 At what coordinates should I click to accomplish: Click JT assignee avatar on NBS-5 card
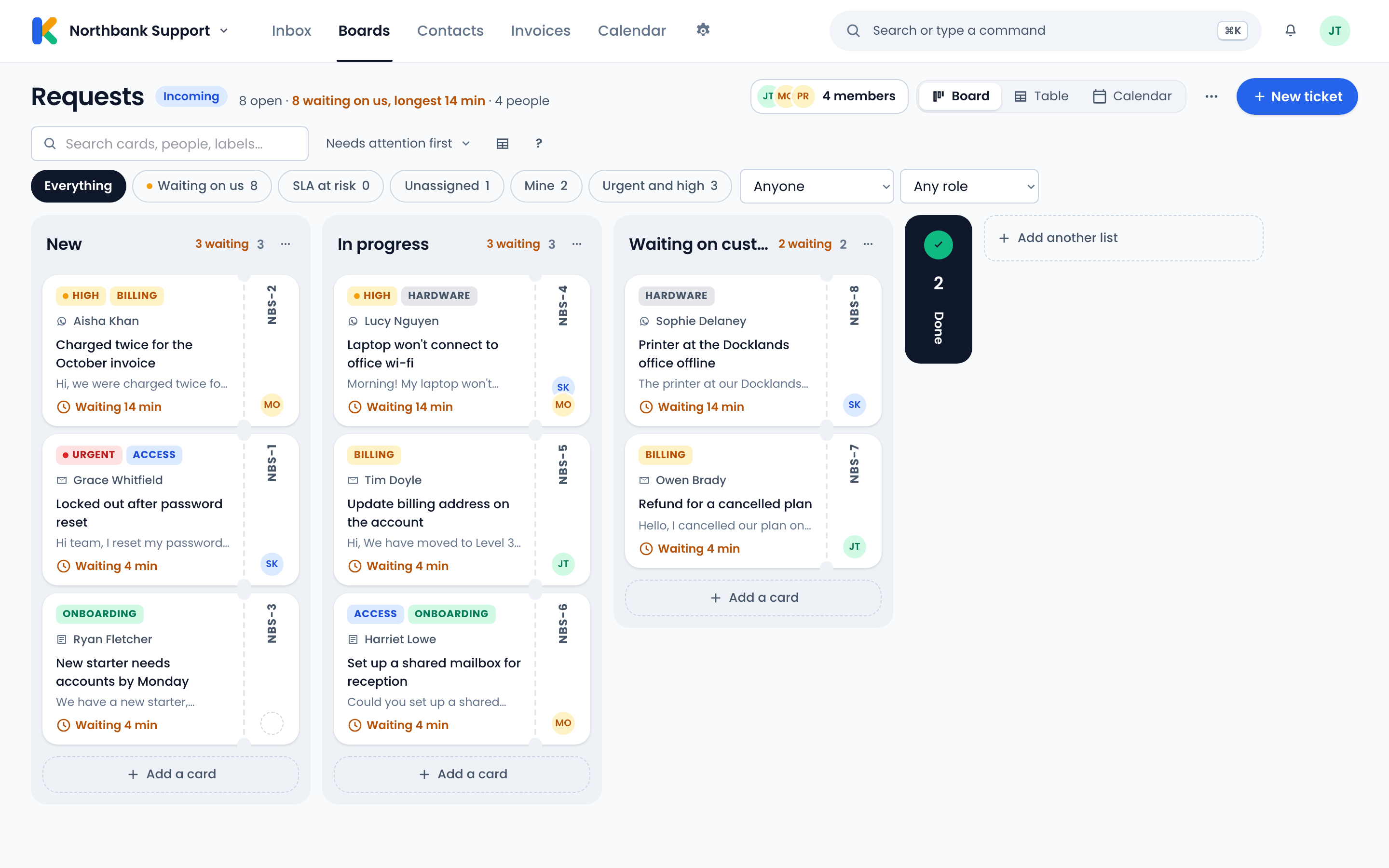coord(563,564)
